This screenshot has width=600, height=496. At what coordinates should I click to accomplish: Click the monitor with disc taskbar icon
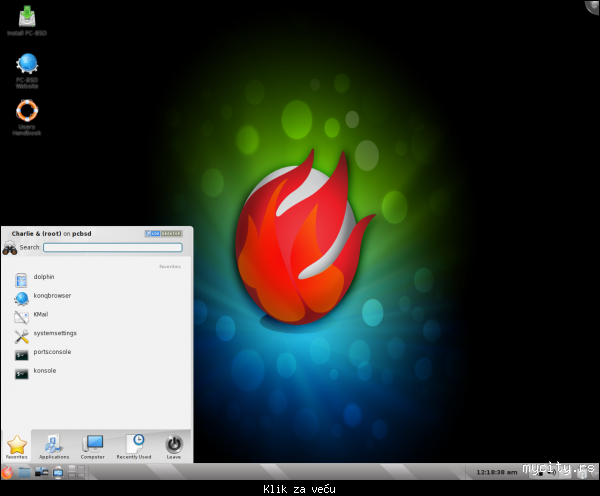tap(58, 473)
